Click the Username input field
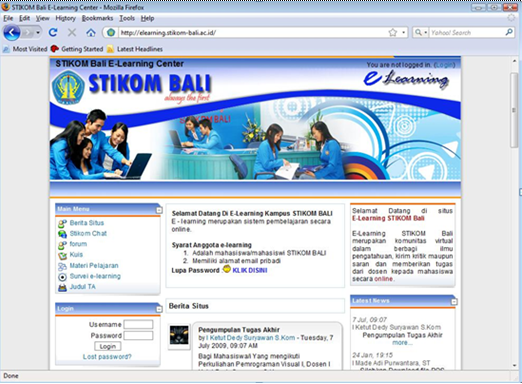 pos(138,324)
